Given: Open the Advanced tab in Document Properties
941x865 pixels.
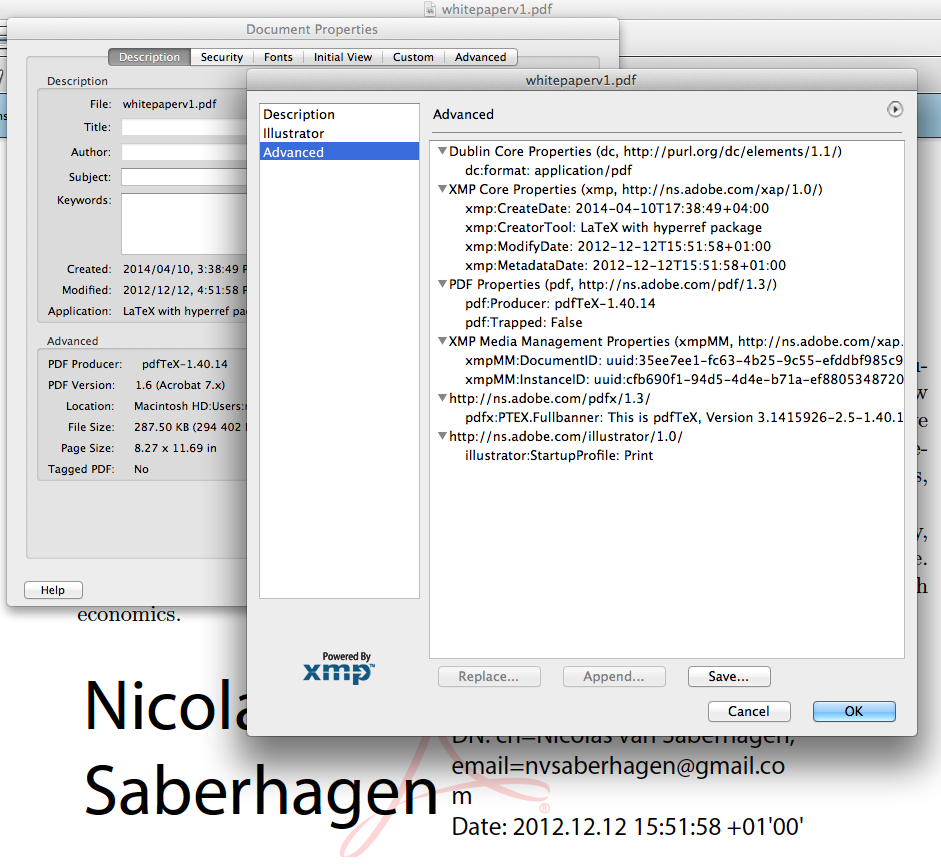Looking at the screenshot, I should click(480, 57).
